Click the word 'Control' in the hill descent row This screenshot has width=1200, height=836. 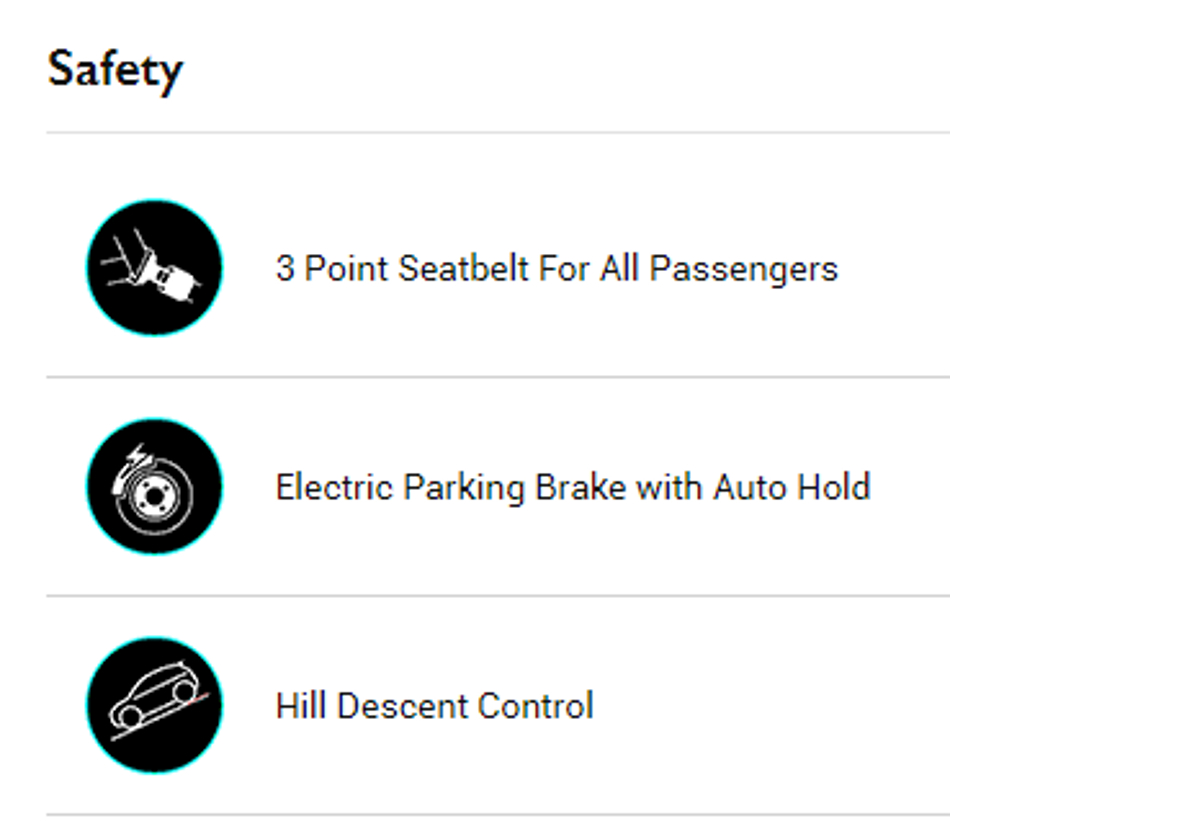tap(535, 706)
